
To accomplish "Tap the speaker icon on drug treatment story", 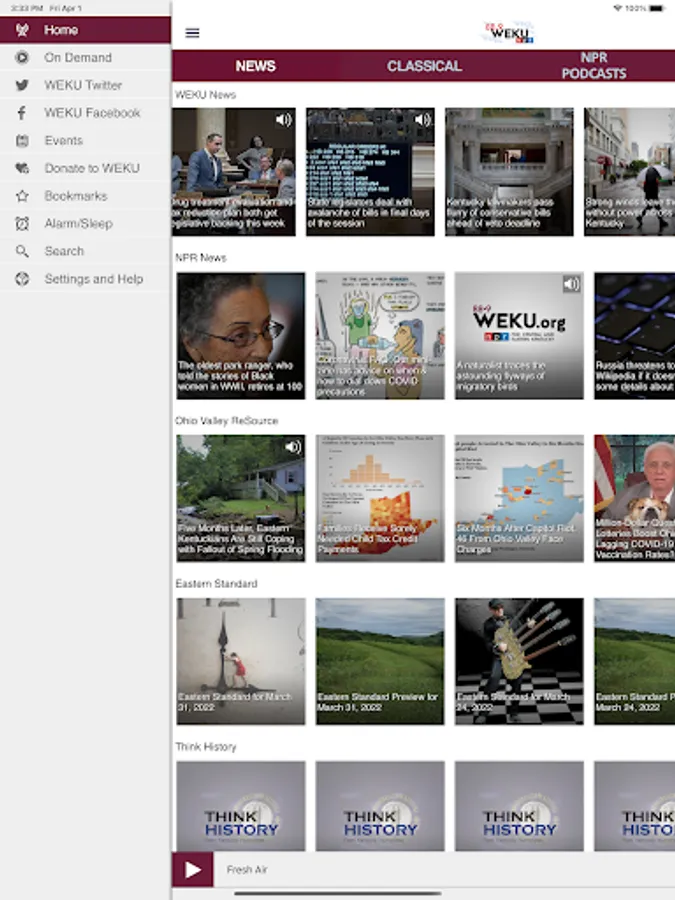I will point(284,119).
